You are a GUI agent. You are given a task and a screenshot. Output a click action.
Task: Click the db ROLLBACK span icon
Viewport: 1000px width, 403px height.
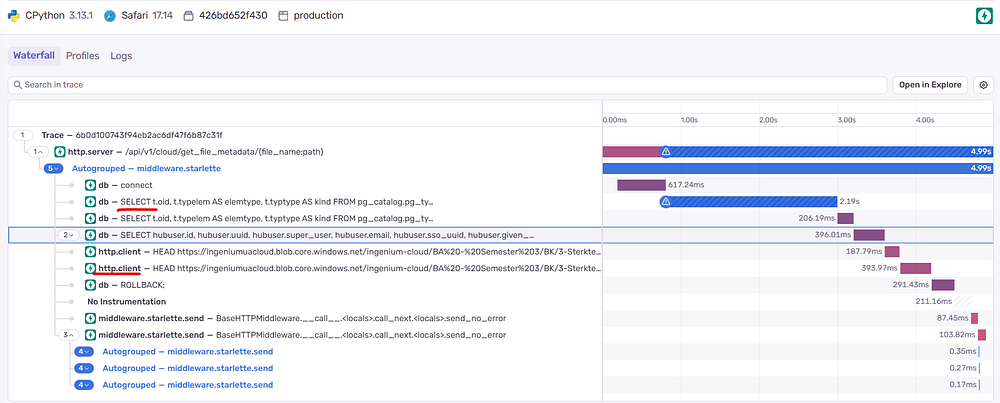pos(91,284)
